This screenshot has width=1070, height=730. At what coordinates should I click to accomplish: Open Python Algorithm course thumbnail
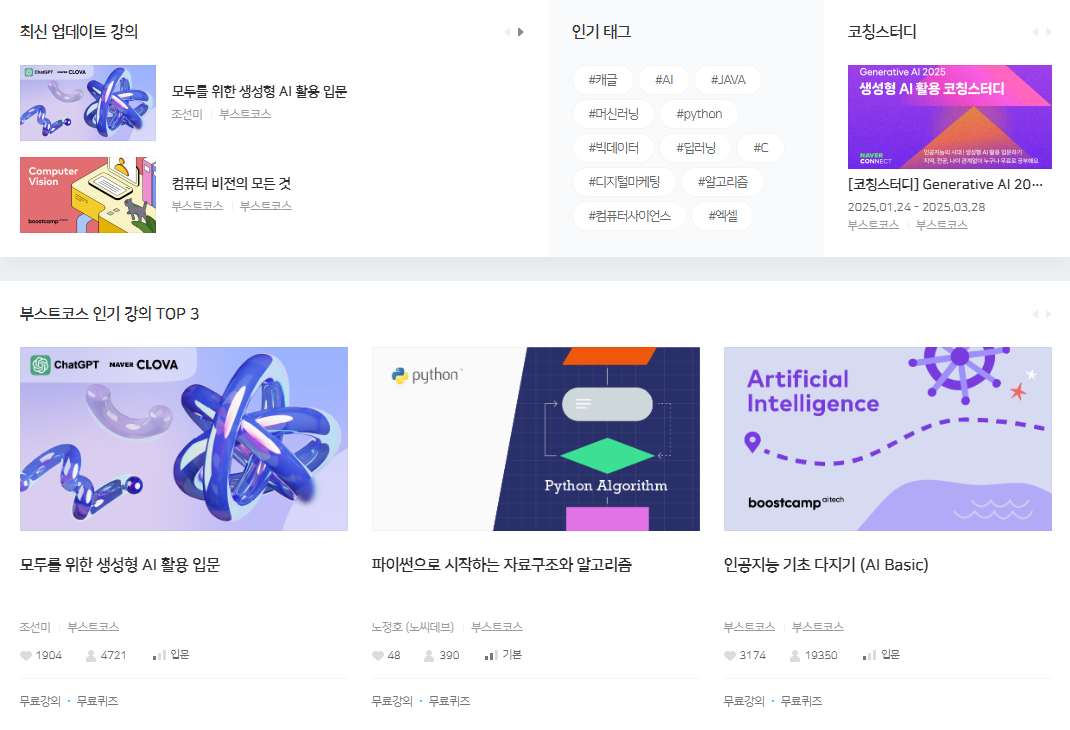(536, 439)
